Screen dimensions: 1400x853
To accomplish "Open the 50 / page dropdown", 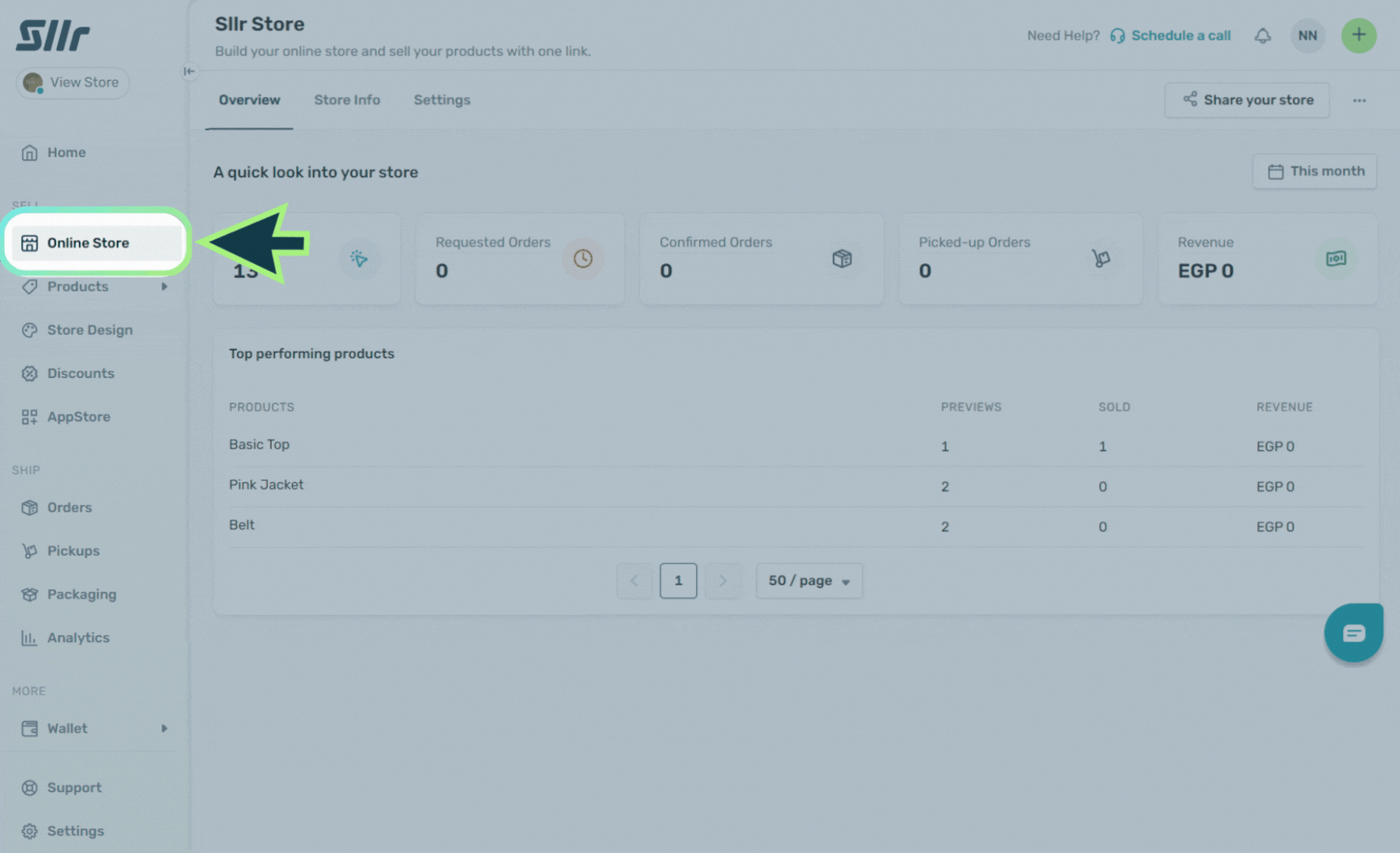I will 809,581.
